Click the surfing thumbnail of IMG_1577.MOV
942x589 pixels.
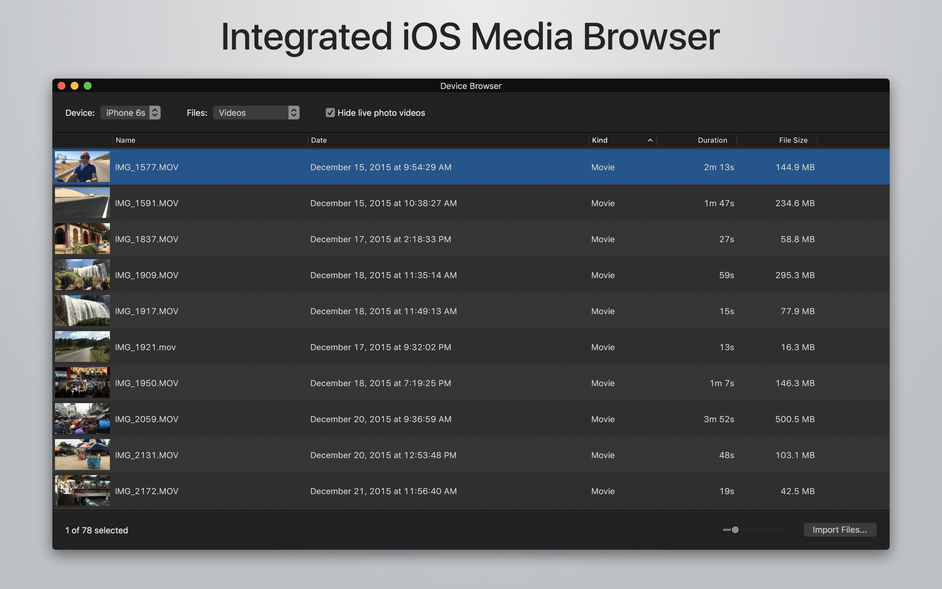click(82, 166)
